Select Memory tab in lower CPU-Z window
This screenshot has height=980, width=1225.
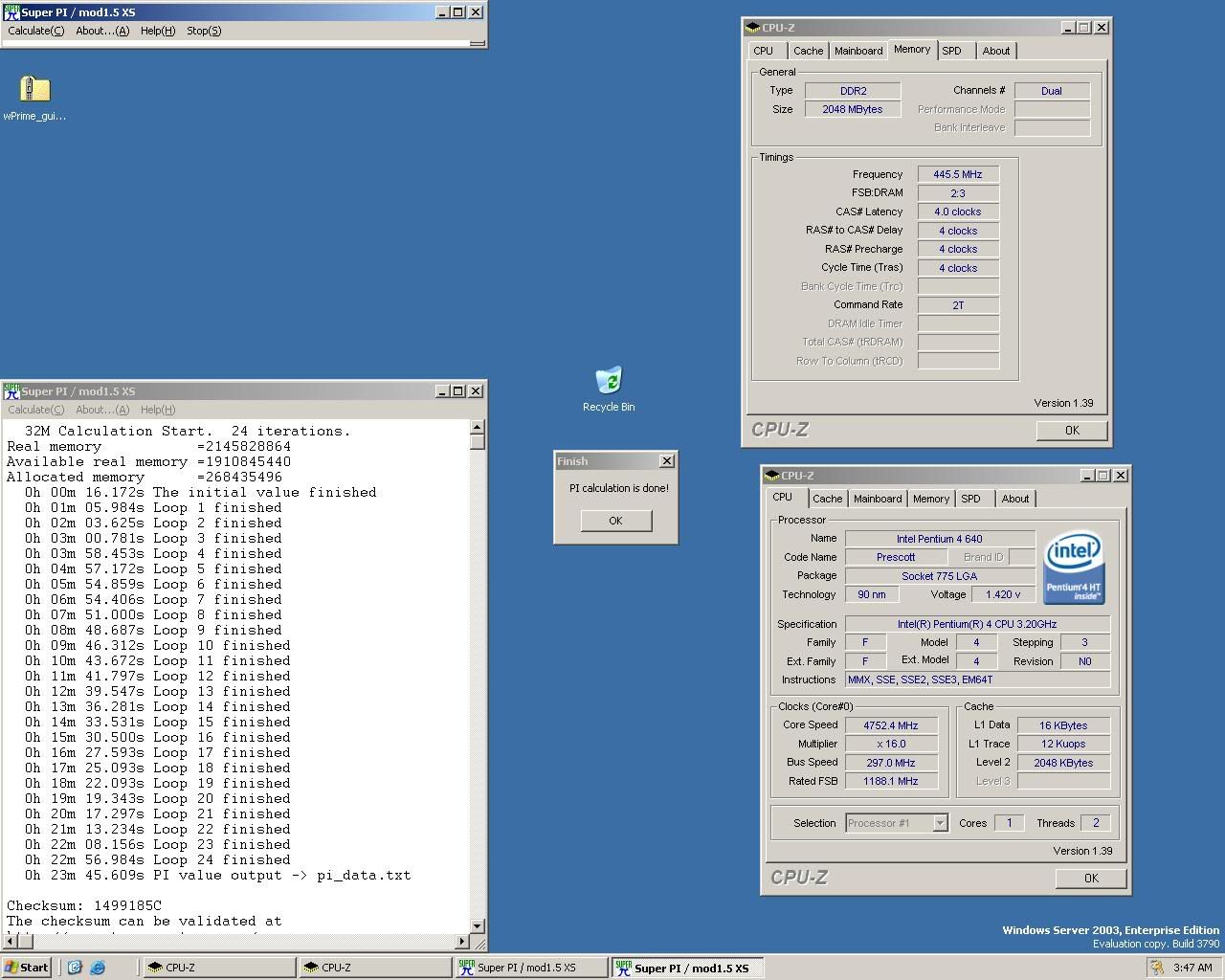931,499
